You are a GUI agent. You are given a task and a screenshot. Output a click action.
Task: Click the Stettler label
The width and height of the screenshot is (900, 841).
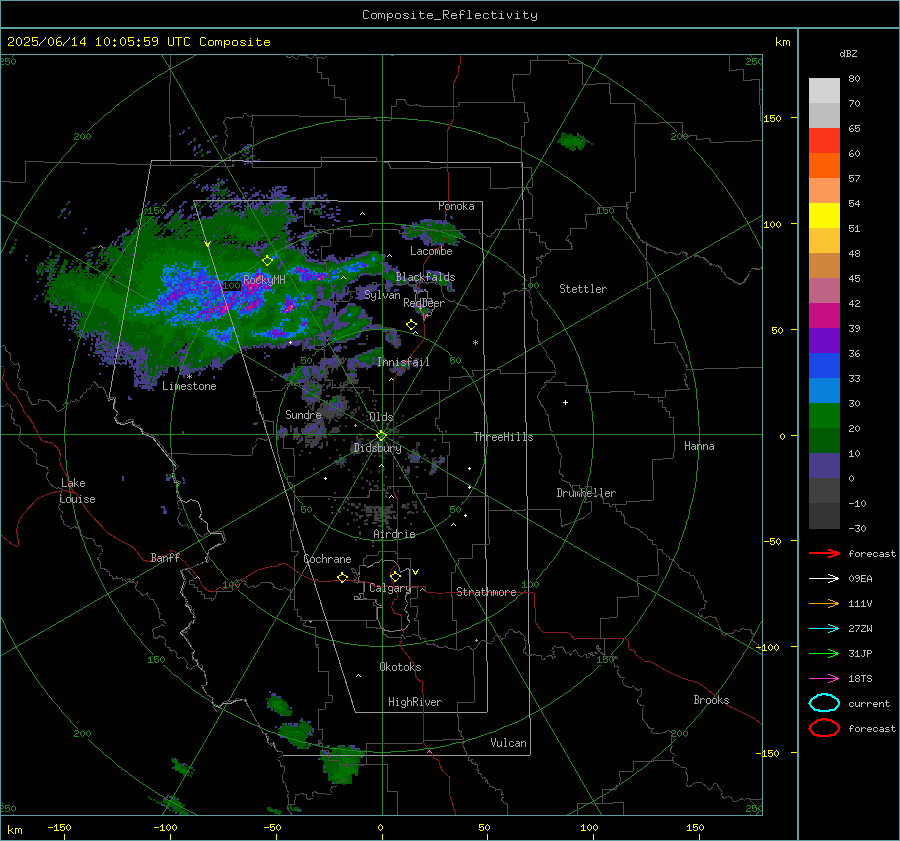[x=583, y=289]
